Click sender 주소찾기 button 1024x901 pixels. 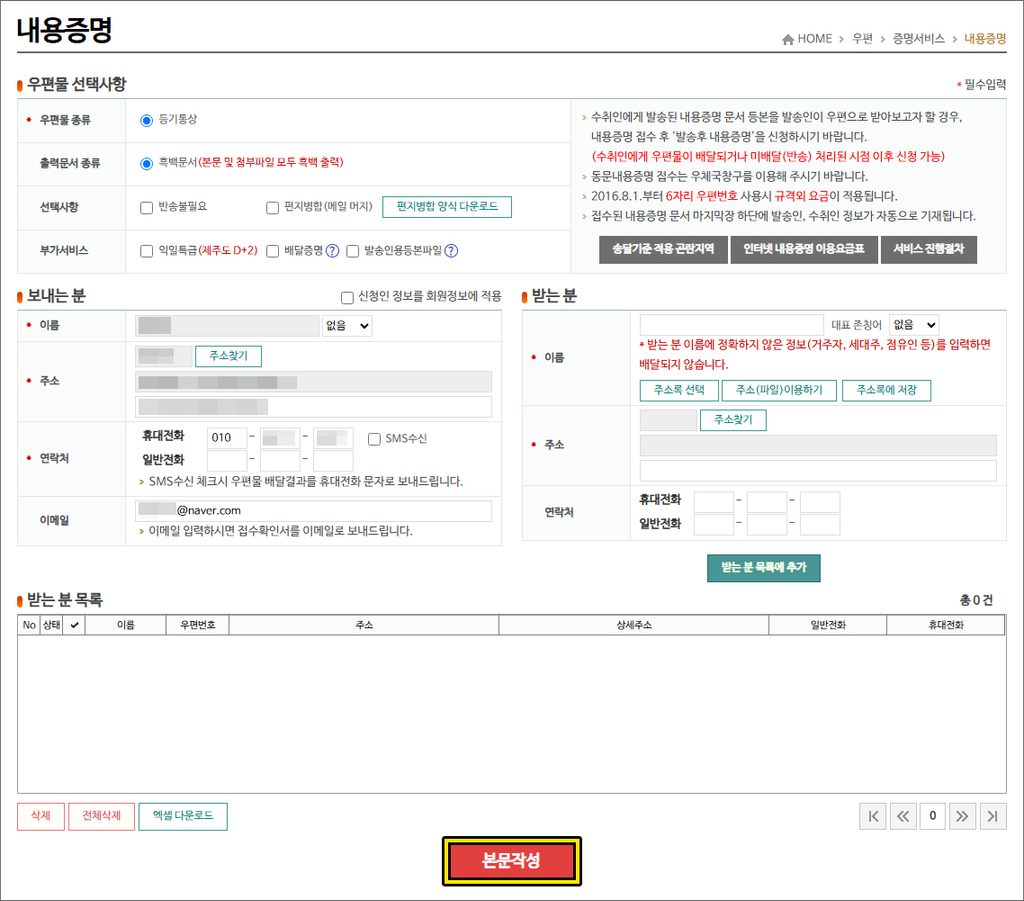click(x=228, y=356)
